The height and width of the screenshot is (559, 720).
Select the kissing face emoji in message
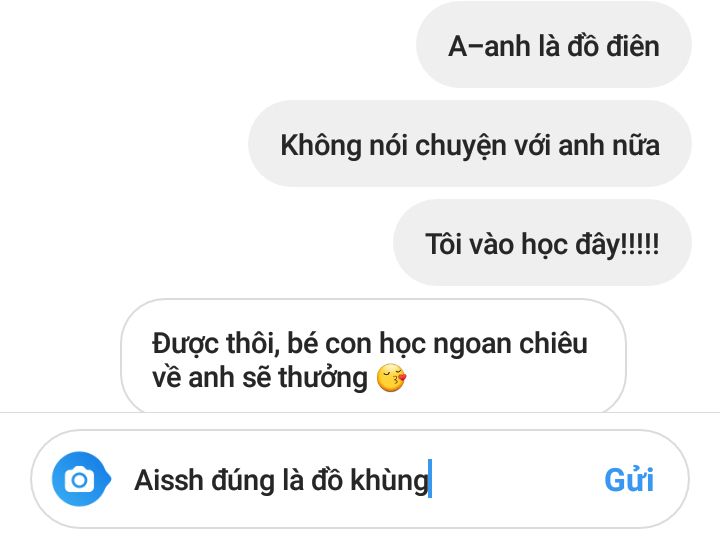pos(391,378)
